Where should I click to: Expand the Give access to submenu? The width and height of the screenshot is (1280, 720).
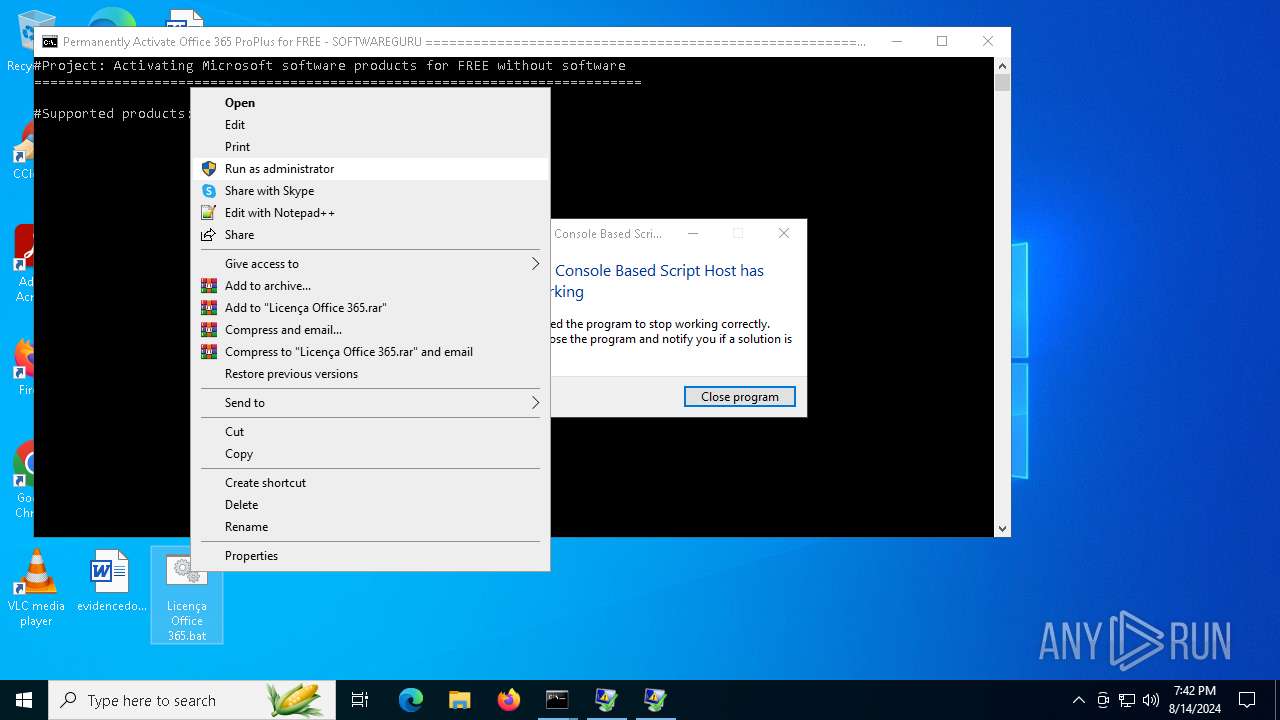[370, 264]
